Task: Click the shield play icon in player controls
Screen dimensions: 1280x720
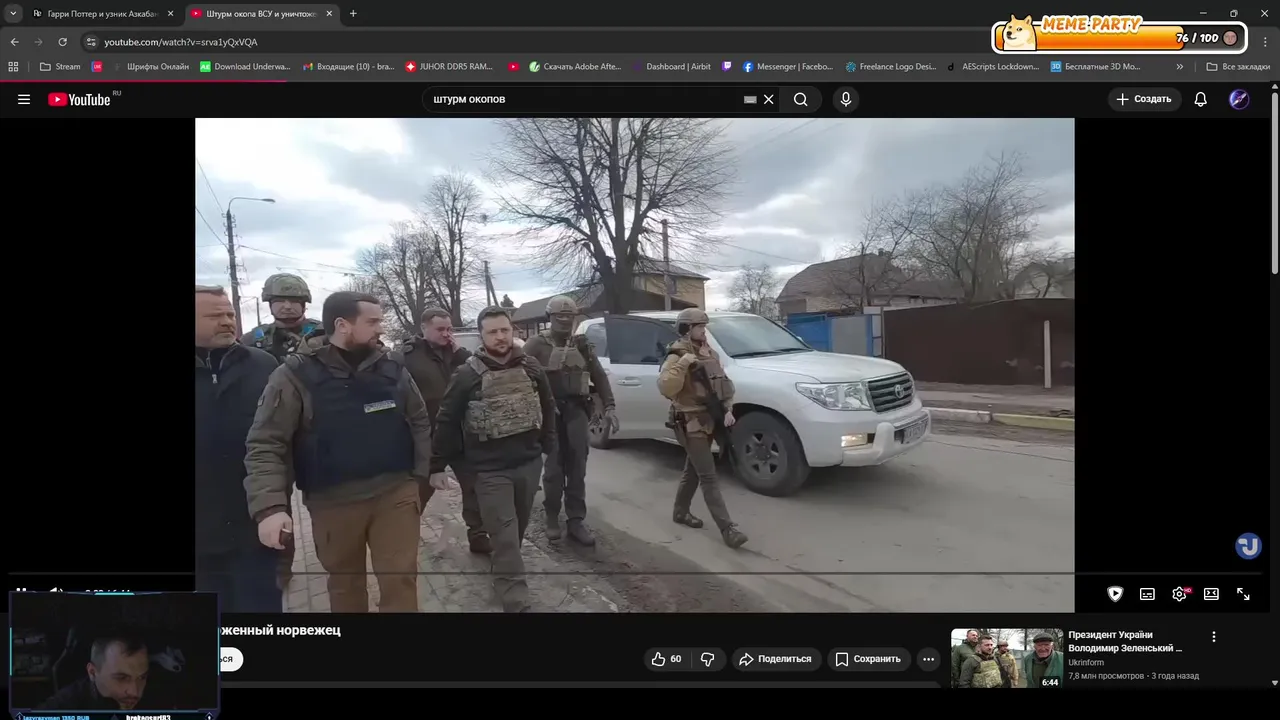Action: point(1115,594)
